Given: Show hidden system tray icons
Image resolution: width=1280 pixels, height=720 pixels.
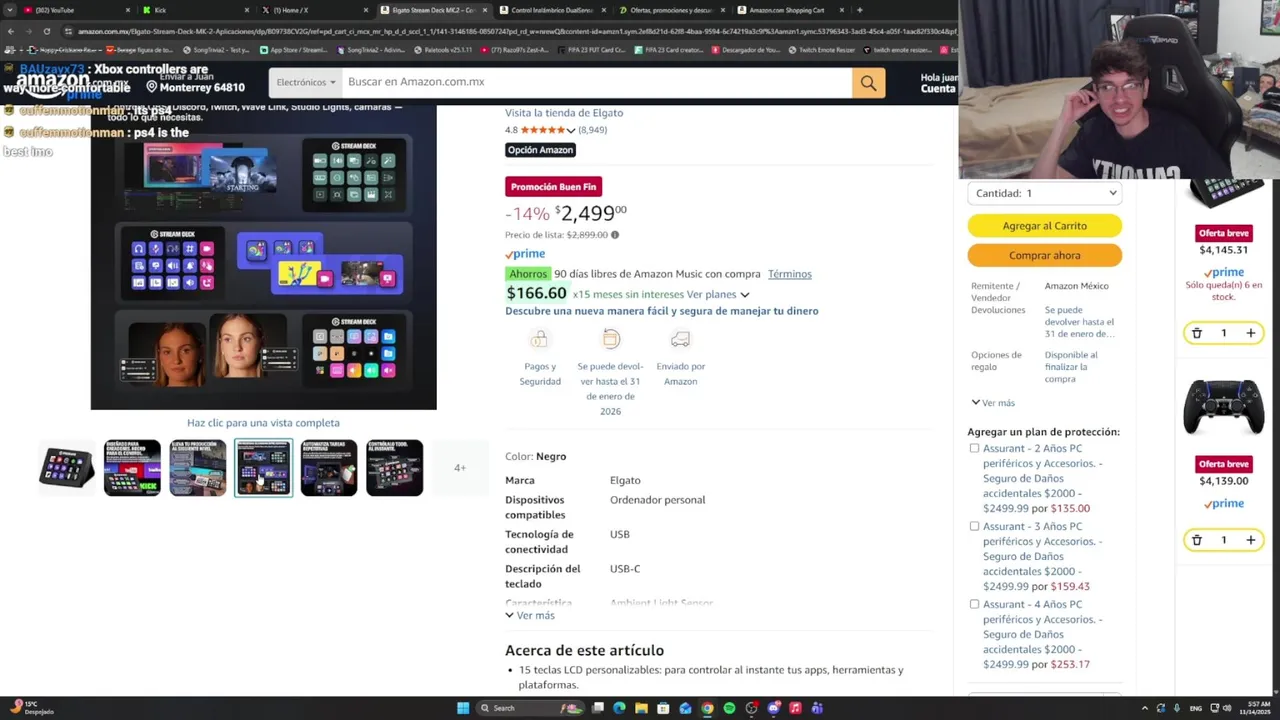Looking at the screenshot, I should coord(1146,708).
